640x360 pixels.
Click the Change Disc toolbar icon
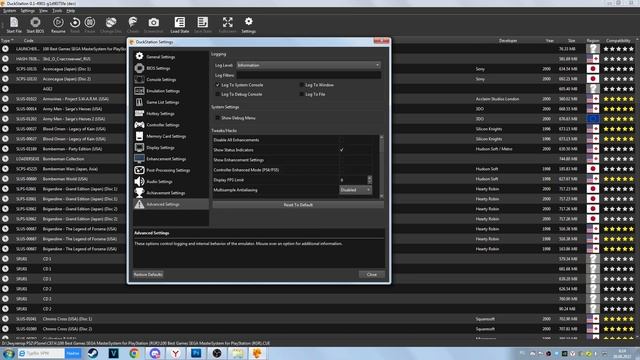coord(111,24)
